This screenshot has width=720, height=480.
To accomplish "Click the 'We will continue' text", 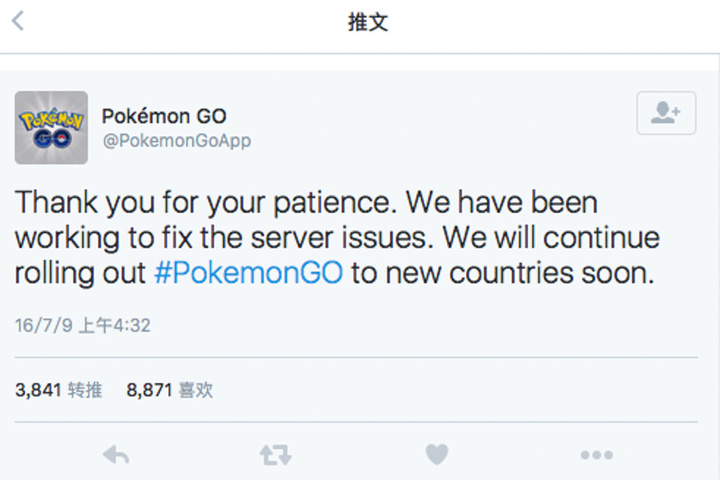I will [x=551, y=238].
